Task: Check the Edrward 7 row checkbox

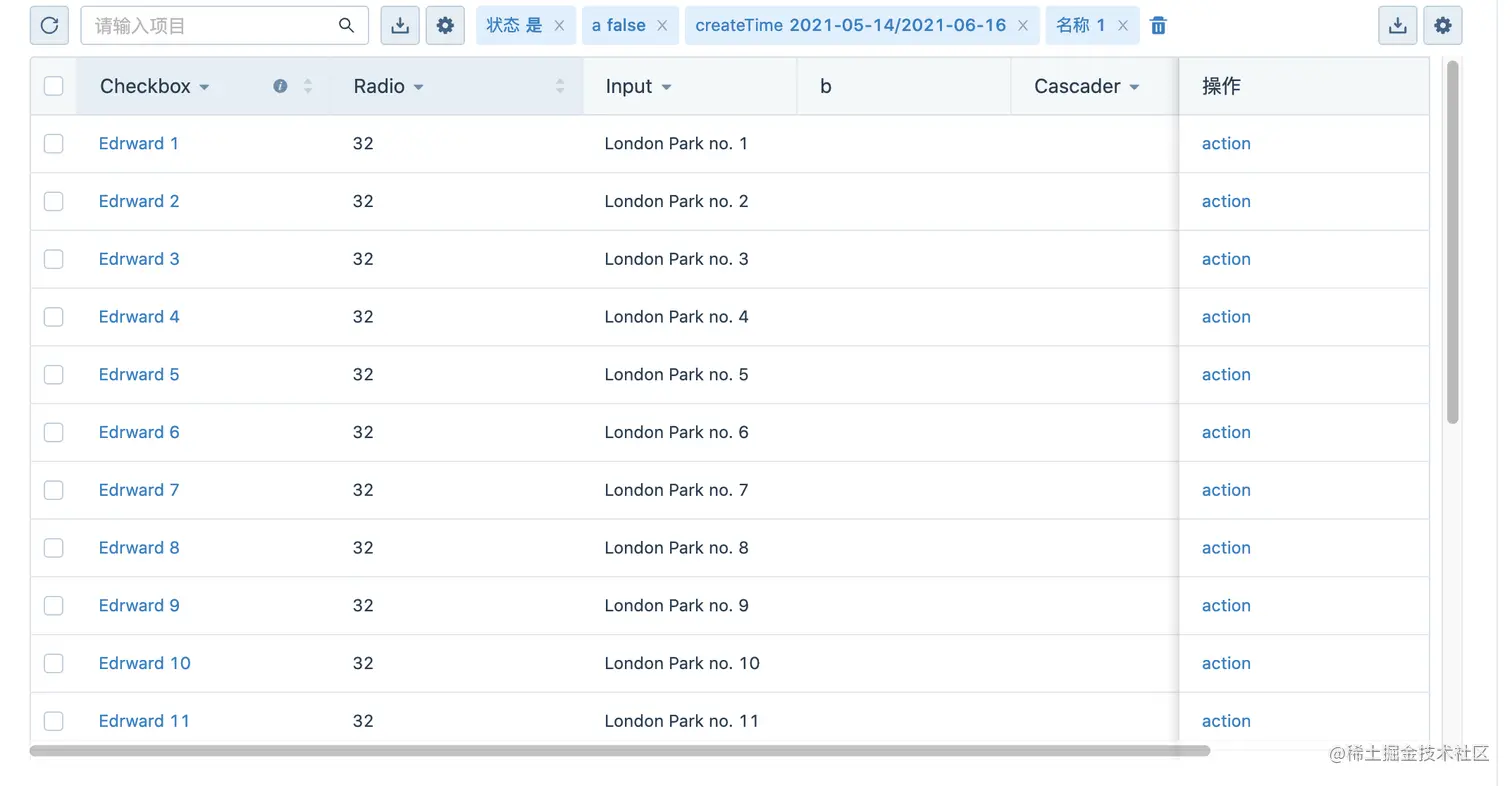Action: coord(54,490)
